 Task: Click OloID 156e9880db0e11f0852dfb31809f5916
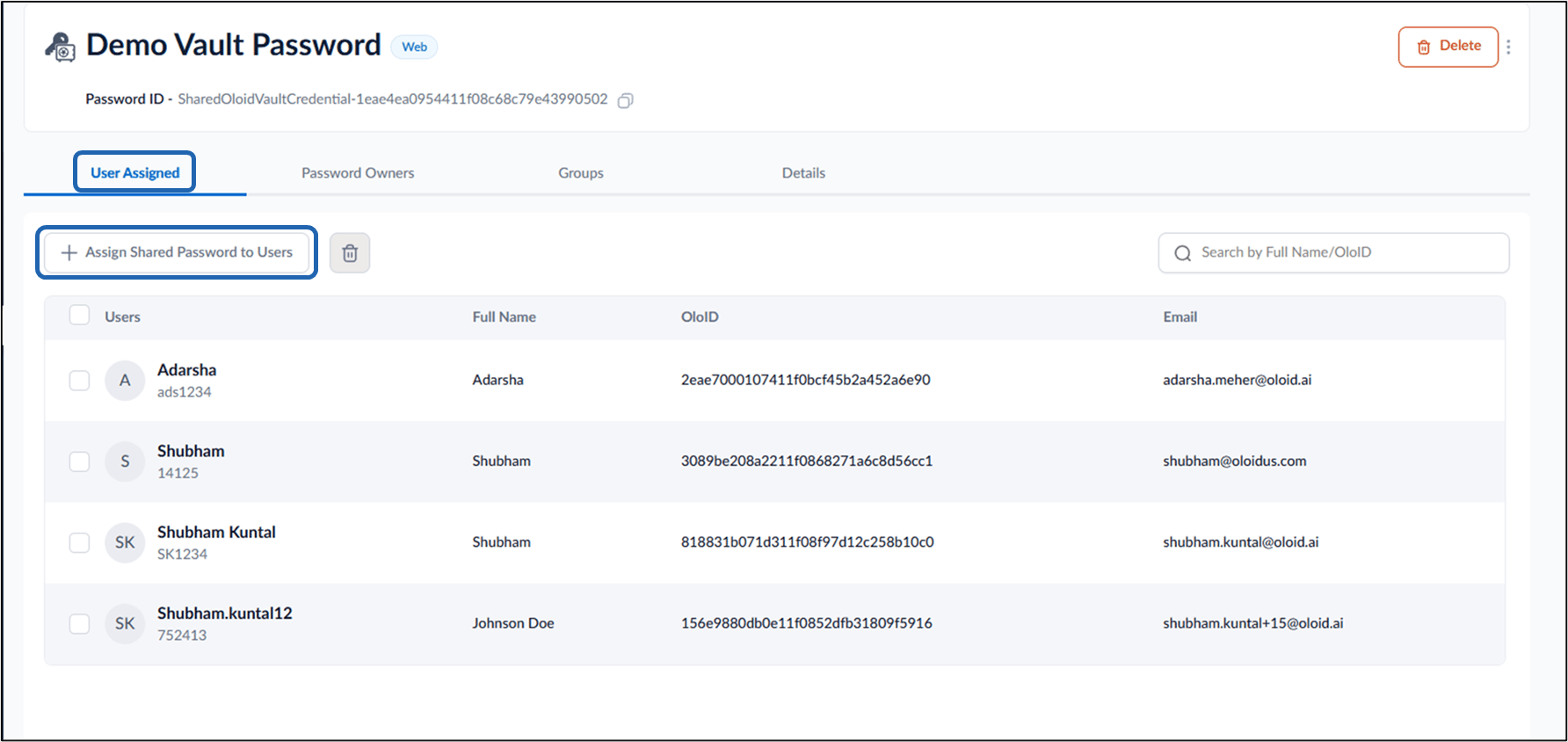pos(806,622)
